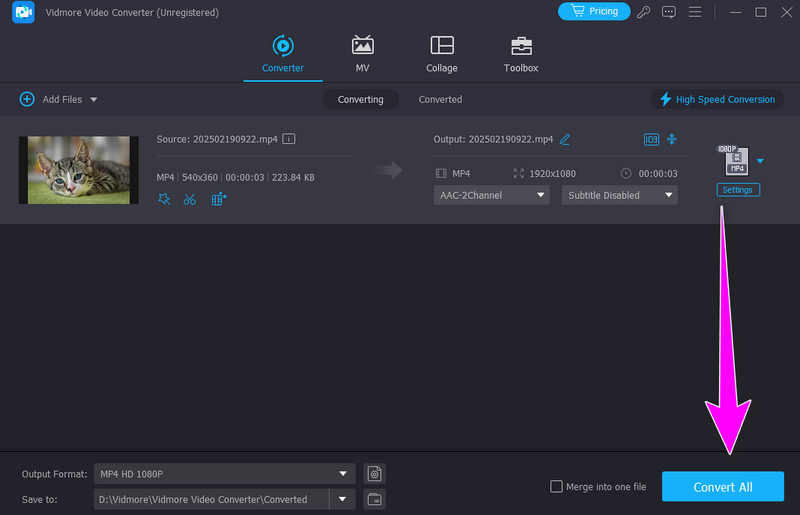Click the compress/split icon beside ID3

672,139
